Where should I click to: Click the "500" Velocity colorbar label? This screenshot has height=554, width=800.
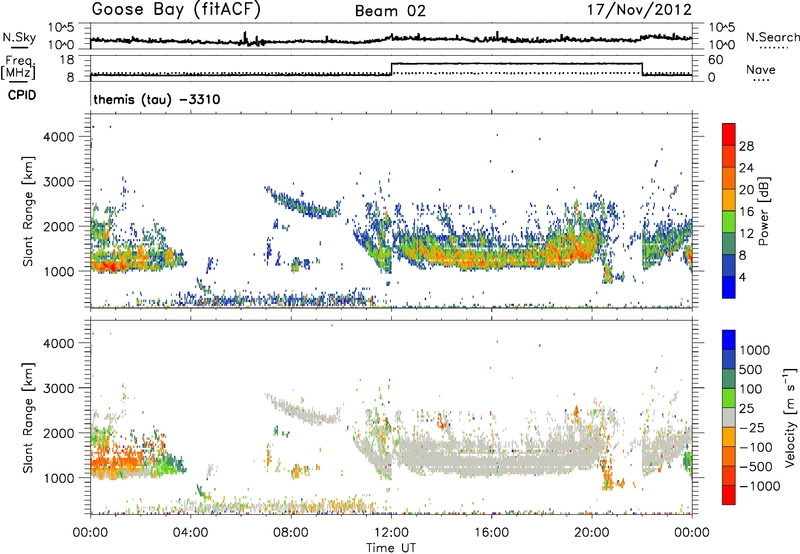(x=751, y=370)
